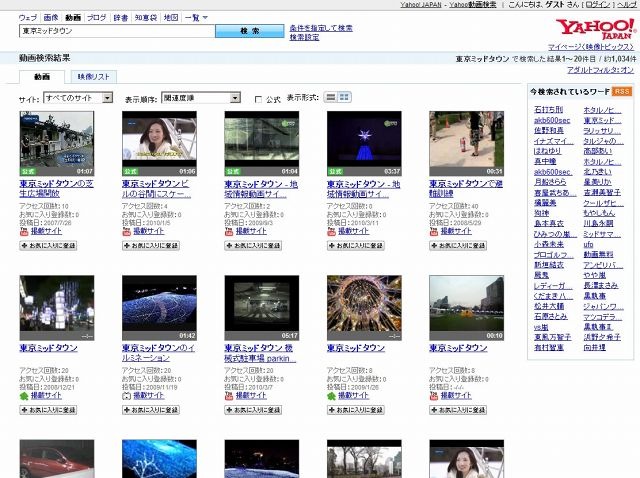640x478 pixels.
Task: Add 05:17 parking video to favorites
Action: click(x=253, y=410)
